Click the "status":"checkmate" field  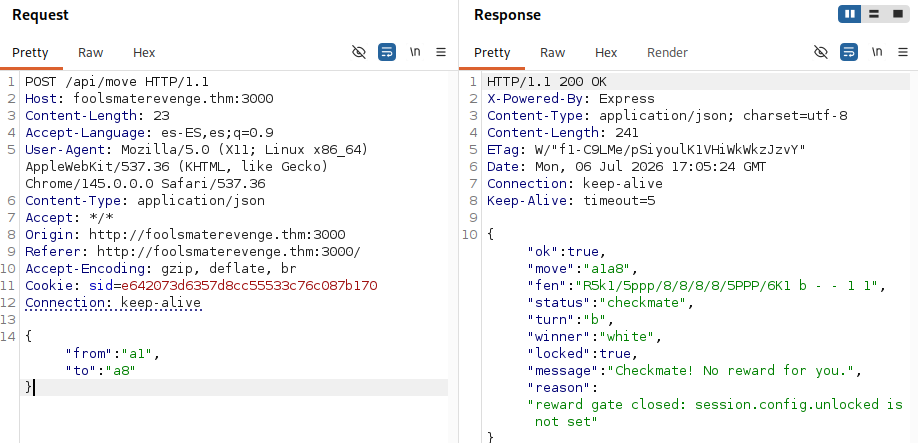tap(611, 303)
